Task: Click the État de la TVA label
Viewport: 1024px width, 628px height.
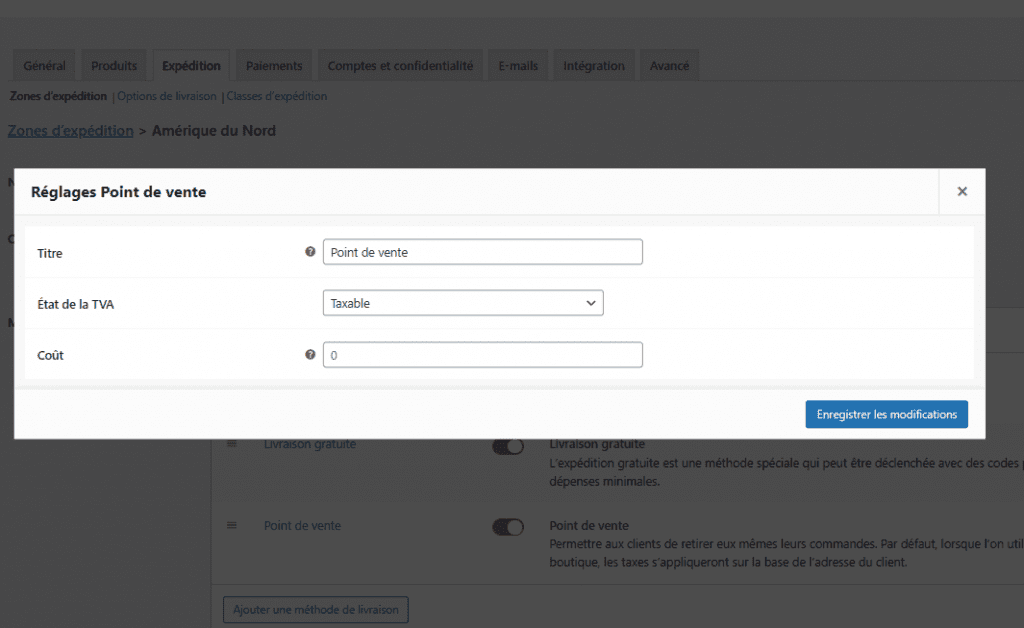Action: pyautogui.click(x=76, y=304)
